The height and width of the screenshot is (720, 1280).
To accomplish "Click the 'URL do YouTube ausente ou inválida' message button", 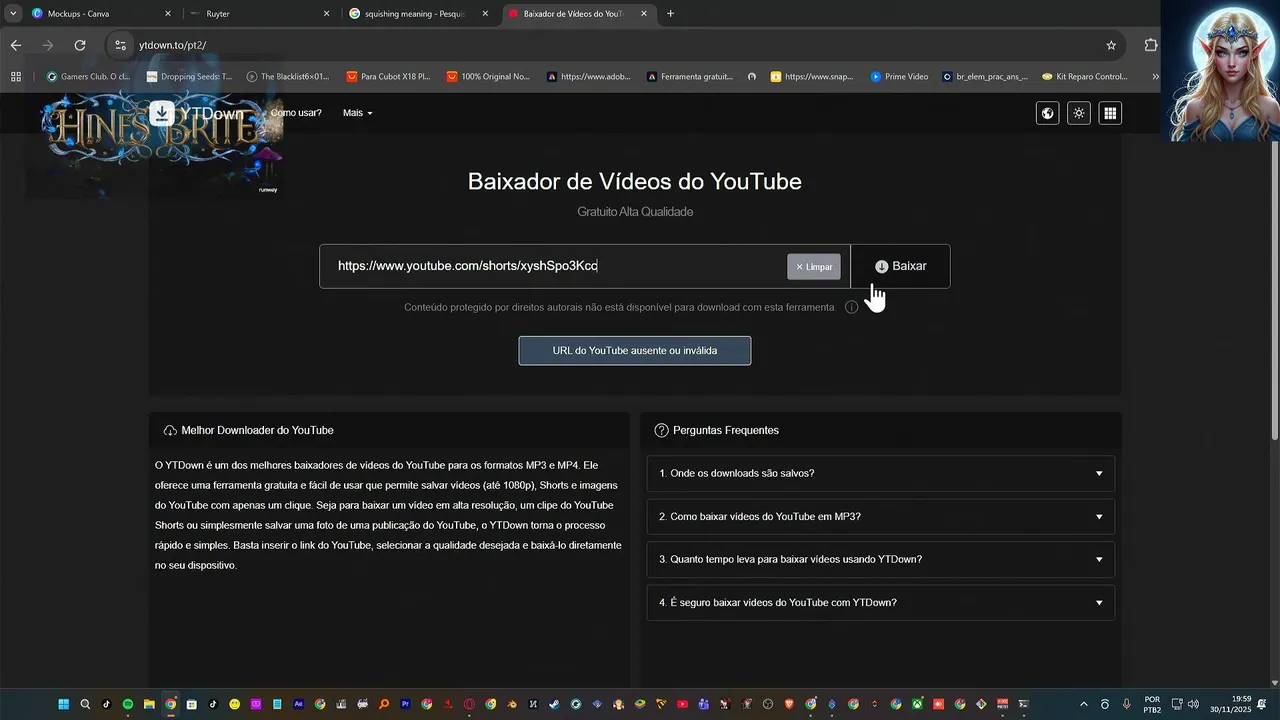I will coord(635,351).
